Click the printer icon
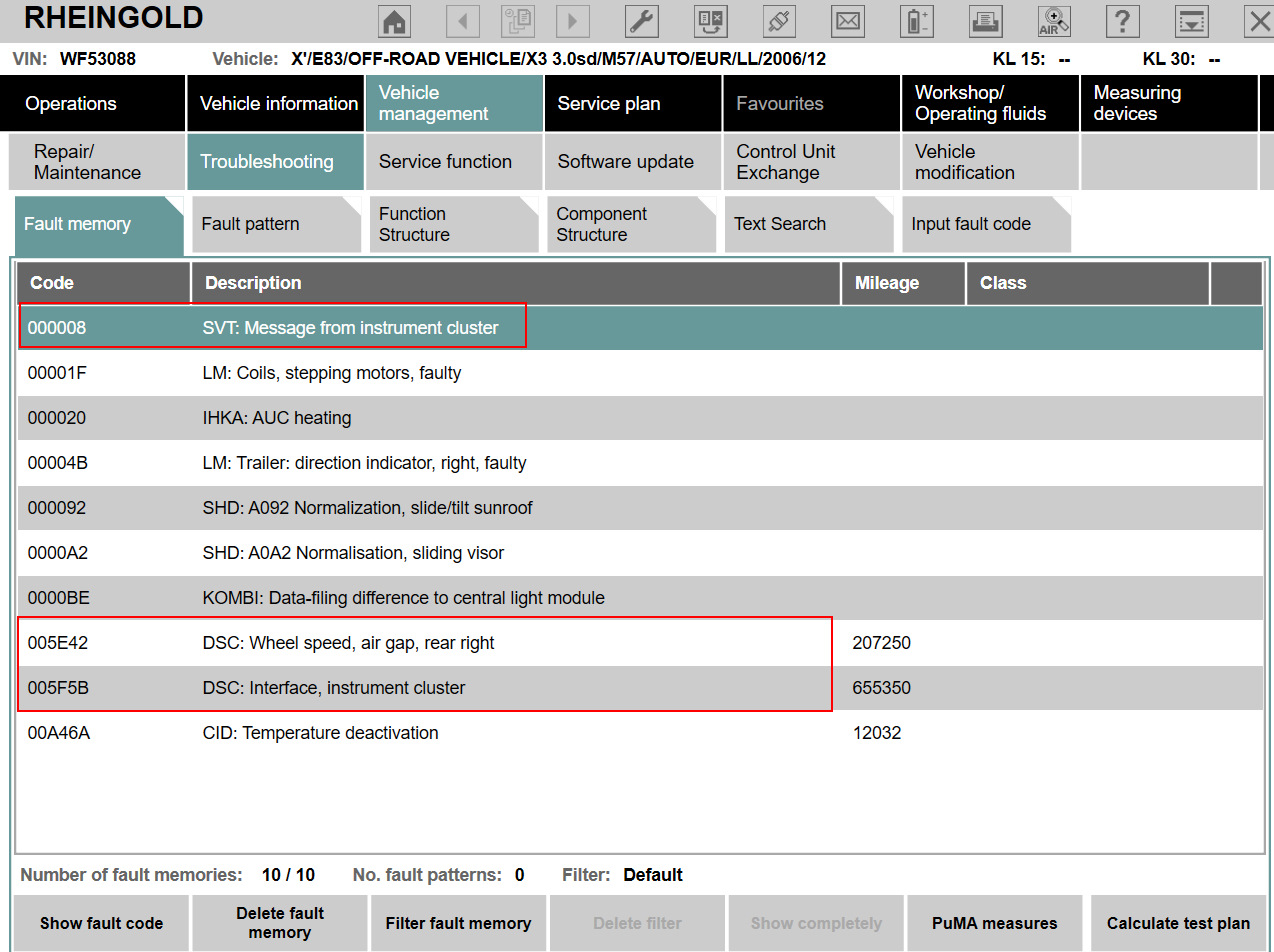Image resolution: width=1274 pixels, height=952 pixels. (x=986, y=21)
